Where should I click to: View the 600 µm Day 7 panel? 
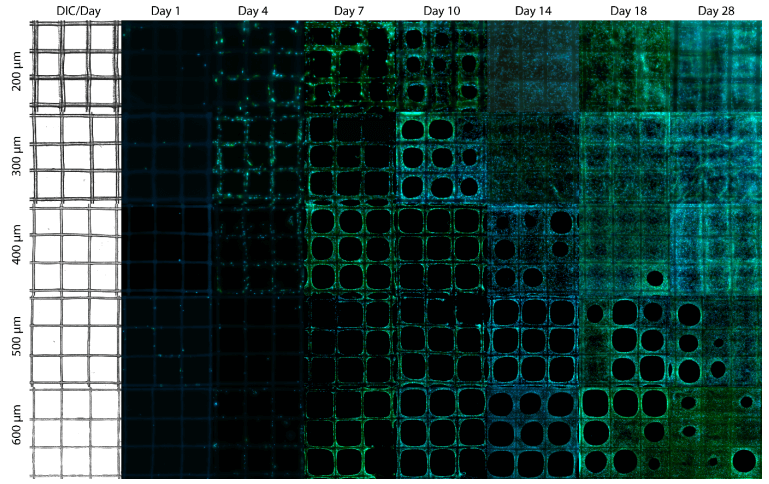pyautogui.click(x=350, y=433)
